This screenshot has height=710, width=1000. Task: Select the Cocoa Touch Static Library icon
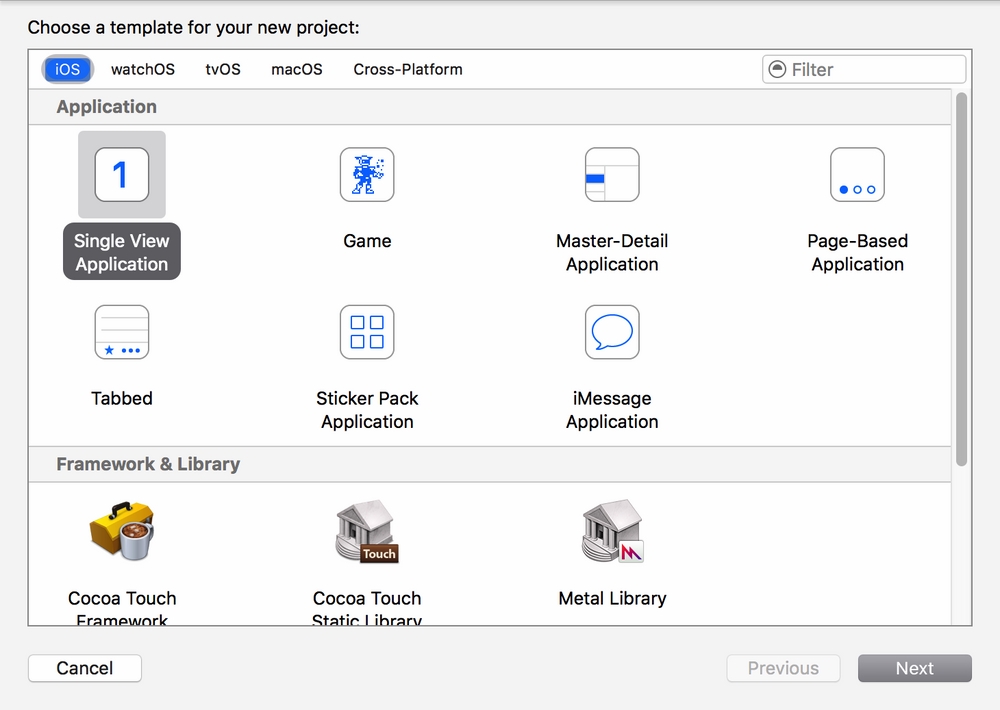coord(367,533)
